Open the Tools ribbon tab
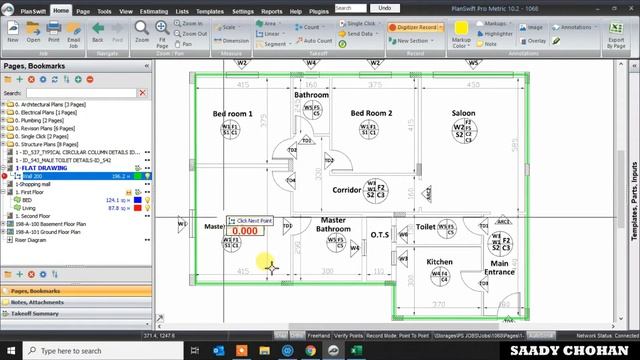The image size is (640, 360). click(x=104, y=11)
